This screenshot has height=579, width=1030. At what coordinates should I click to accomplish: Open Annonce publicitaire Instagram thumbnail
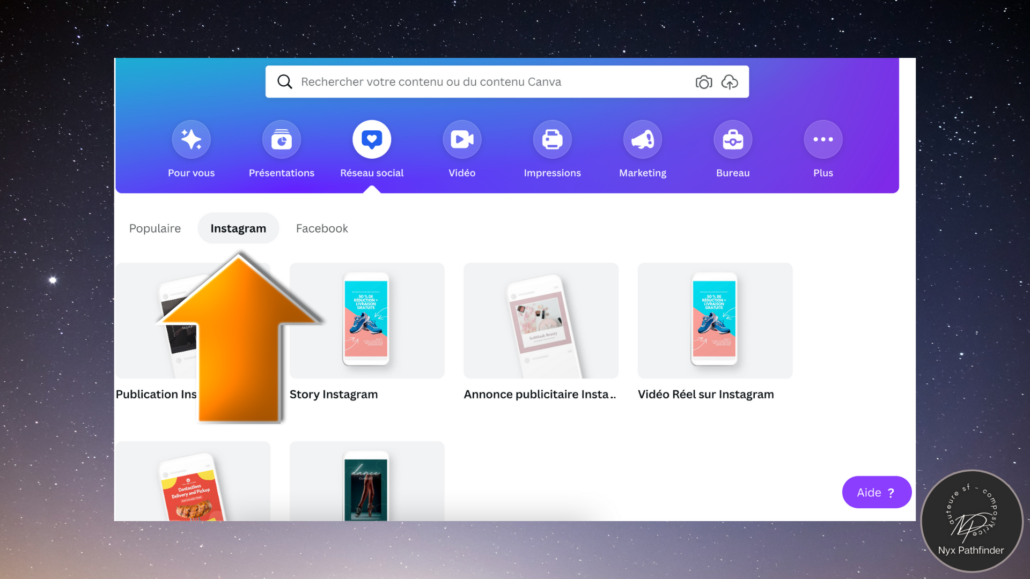(x=541, y=321)
